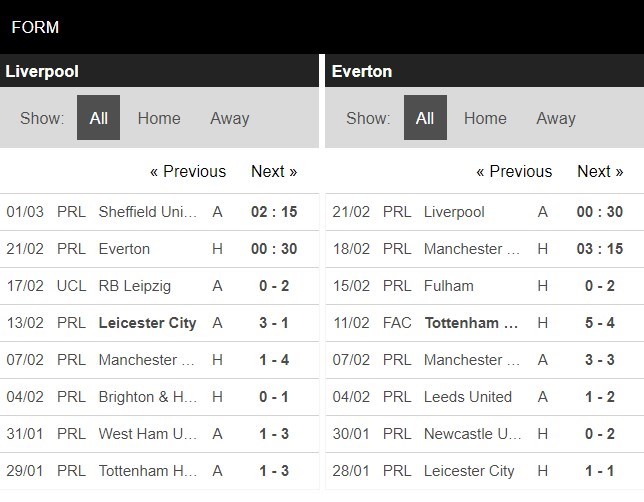The height and width of the screenshot is (502, 644).
Task: Select the All tab under Liverpool
Action: (98, 118)
